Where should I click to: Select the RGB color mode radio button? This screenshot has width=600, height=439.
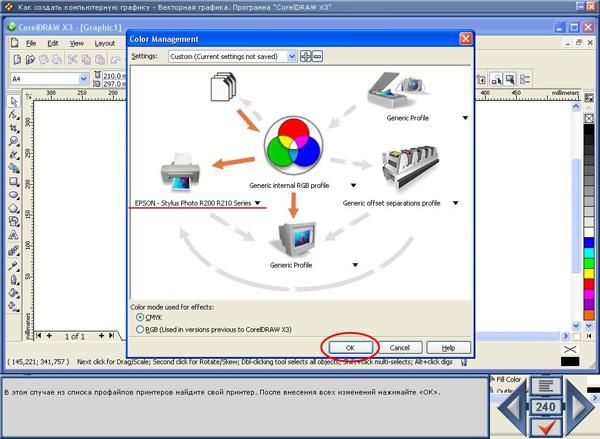pyautogui.click(x=139, y=328)
